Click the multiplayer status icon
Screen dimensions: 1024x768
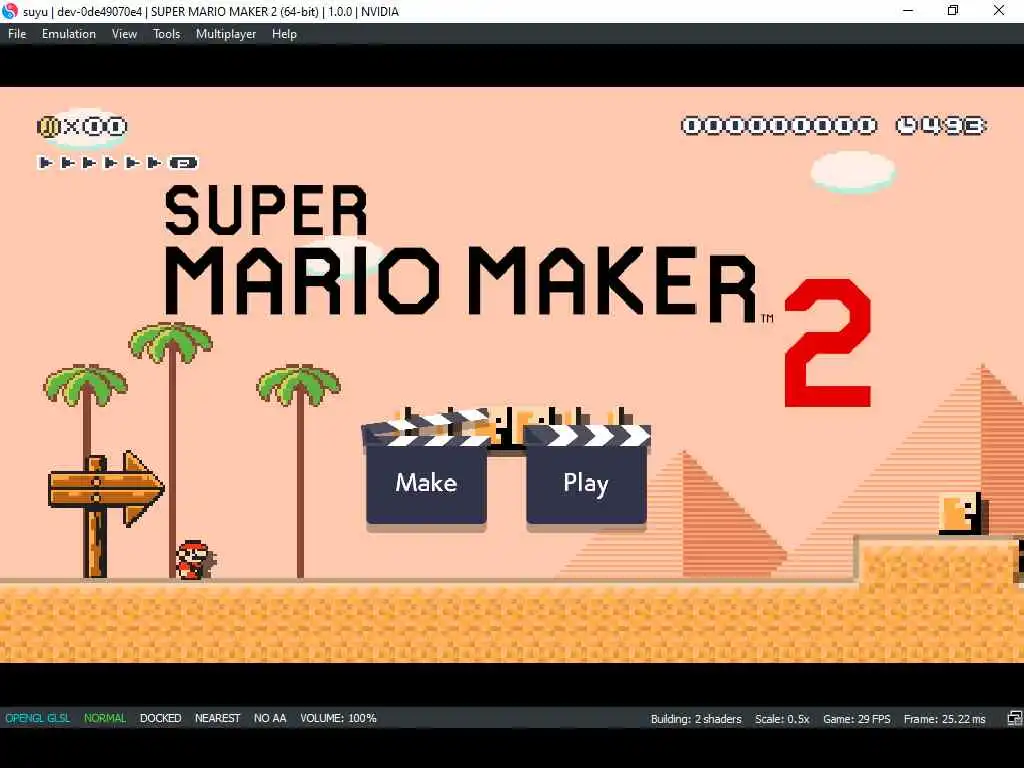(x=1014, y=718)
